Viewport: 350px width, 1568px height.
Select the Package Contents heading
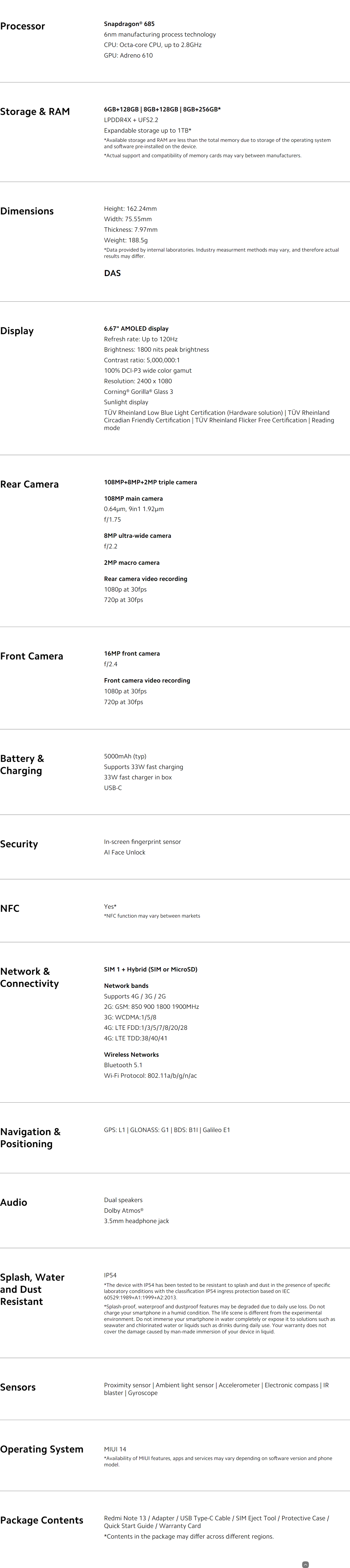(x=41, y=1521)
